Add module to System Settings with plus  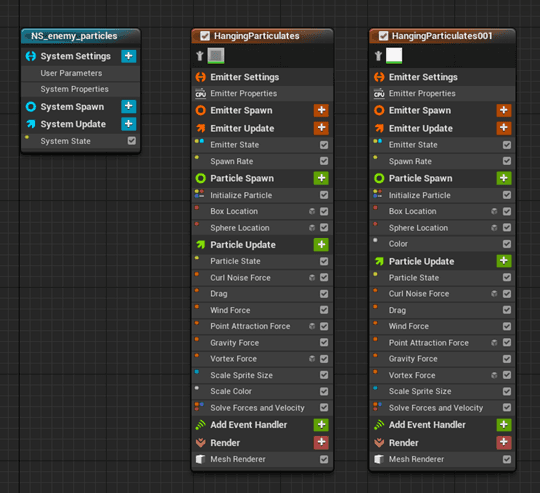[128, 56]
